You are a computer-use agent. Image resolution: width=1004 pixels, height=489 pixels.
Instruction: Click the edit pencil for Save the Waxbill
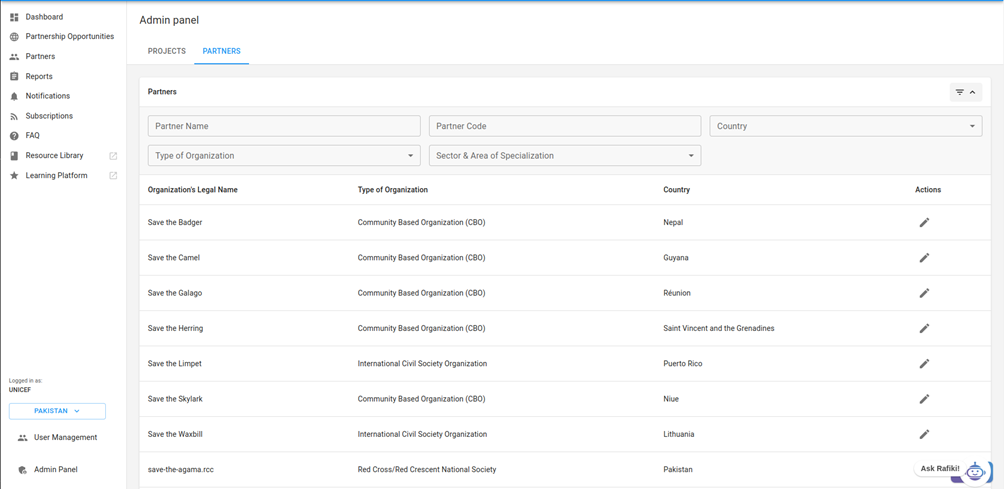point(924,434)
